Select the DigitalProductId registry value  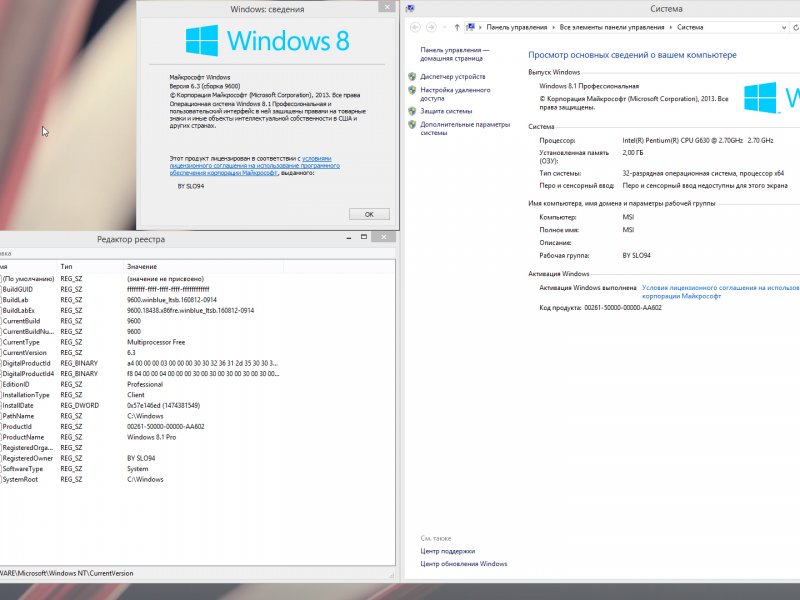point(26,363)
